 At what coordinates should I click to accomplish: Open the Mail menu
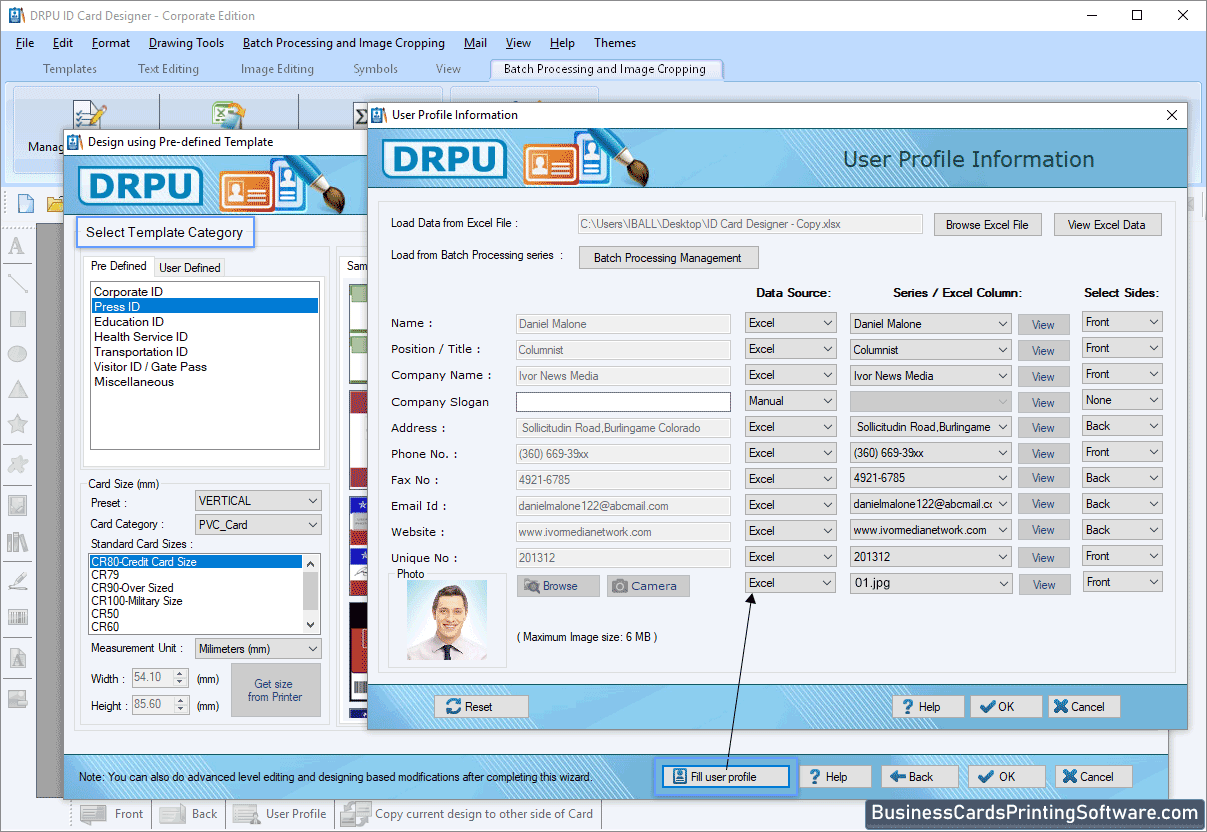click(475, 43)
